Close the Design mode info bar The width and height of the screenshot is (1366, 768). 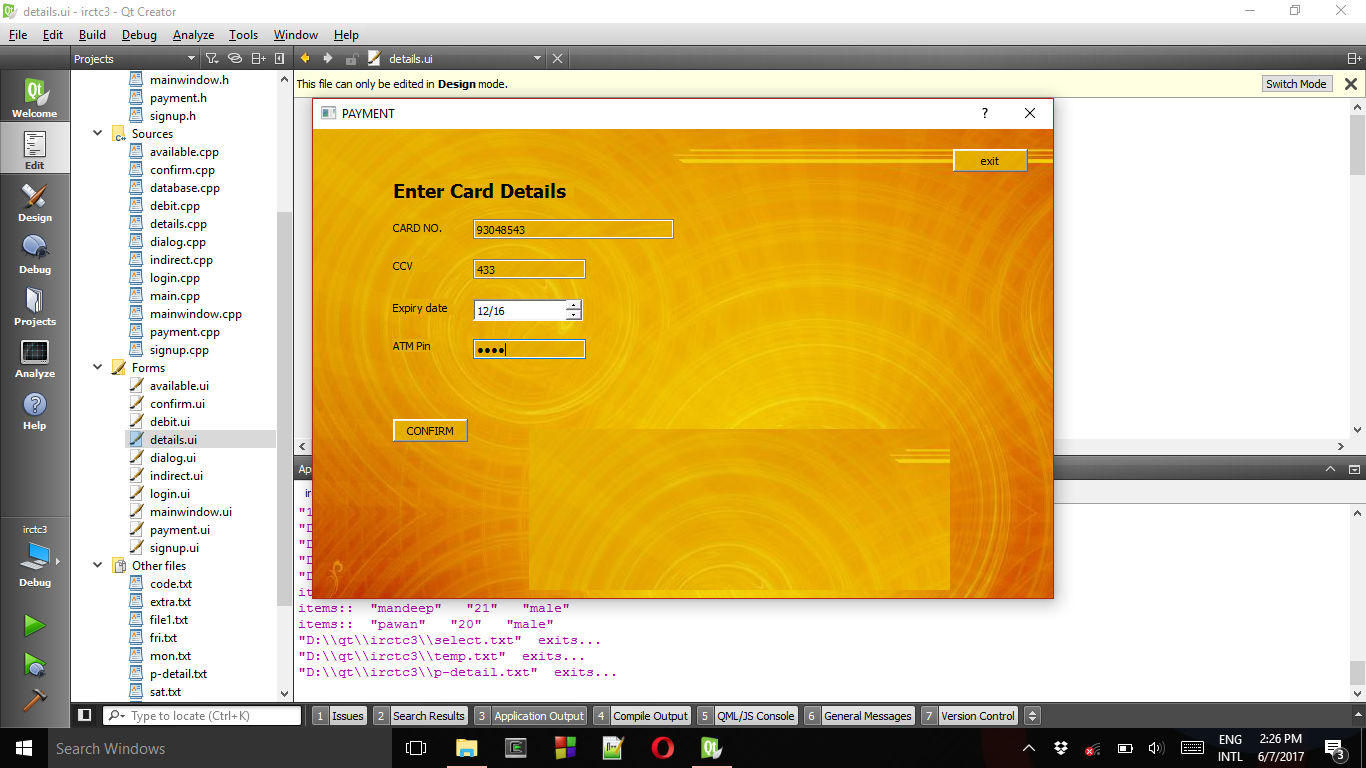tap(1351, 84)
